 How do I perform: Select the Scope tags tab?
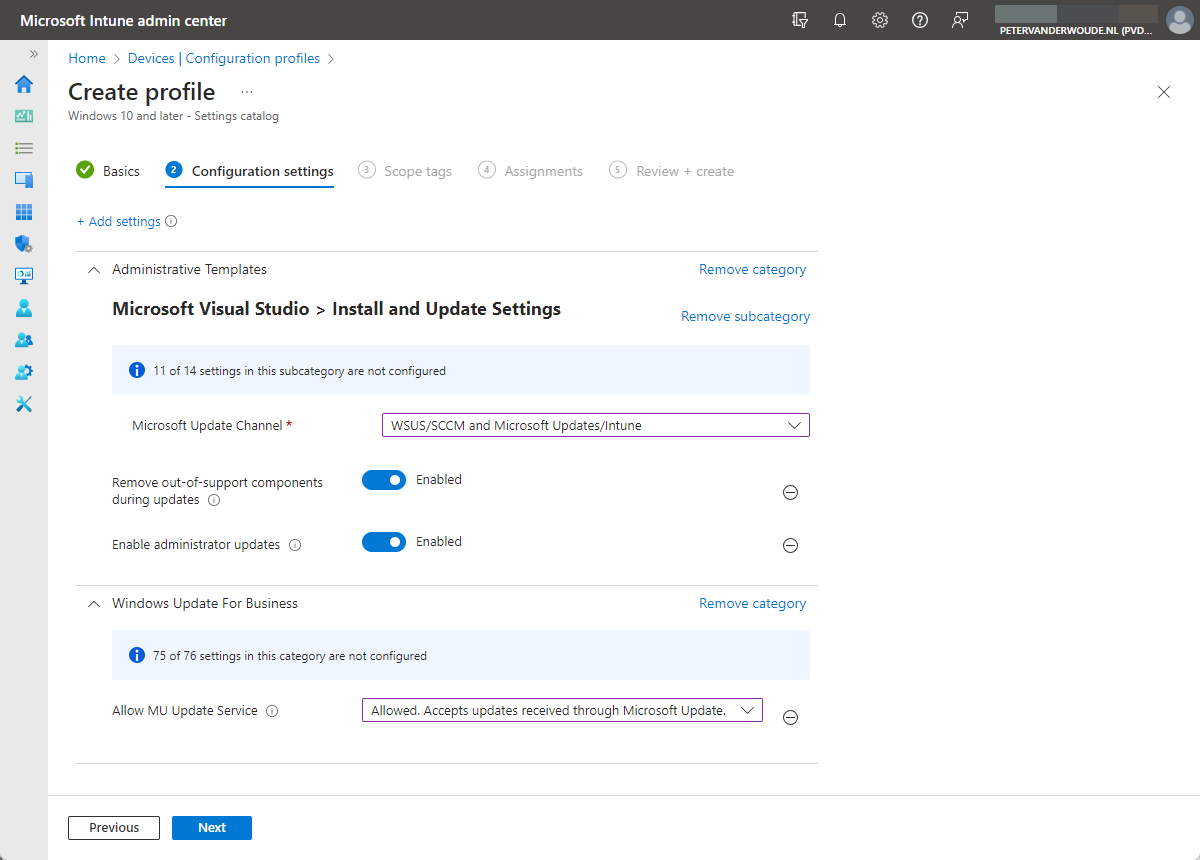point(417,170)
